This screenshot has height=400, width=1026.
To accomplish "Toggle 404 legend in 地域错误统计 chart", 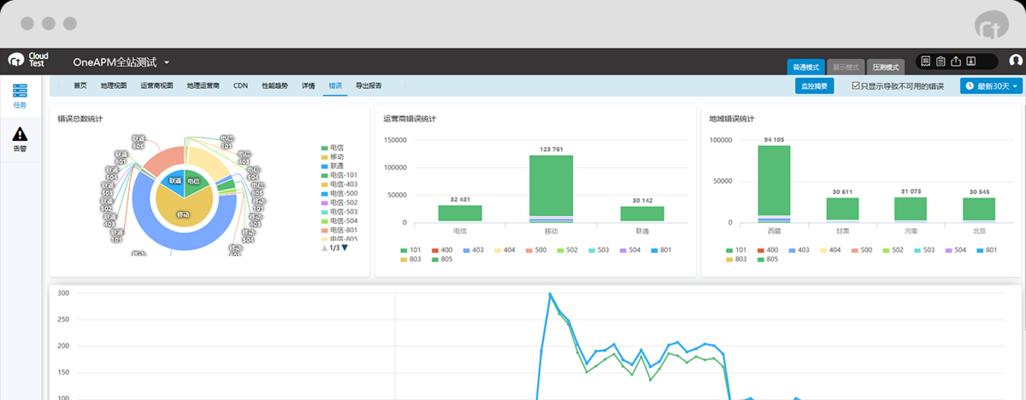I will click(830, 250).
